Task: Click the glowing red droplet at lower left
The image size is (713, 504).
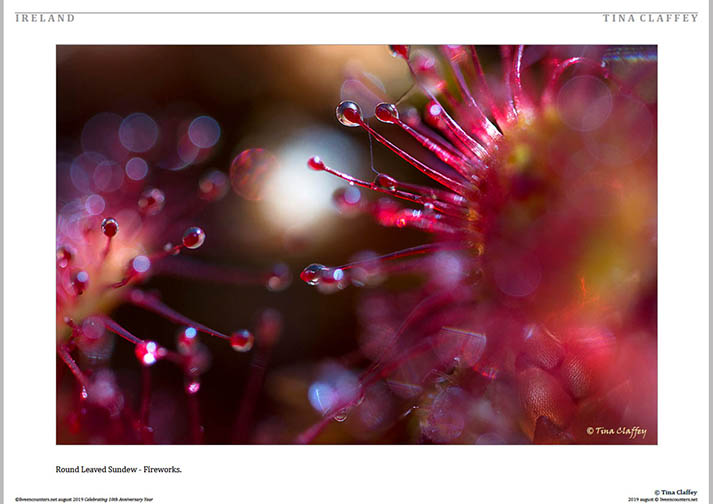Action: pos(149,352)
